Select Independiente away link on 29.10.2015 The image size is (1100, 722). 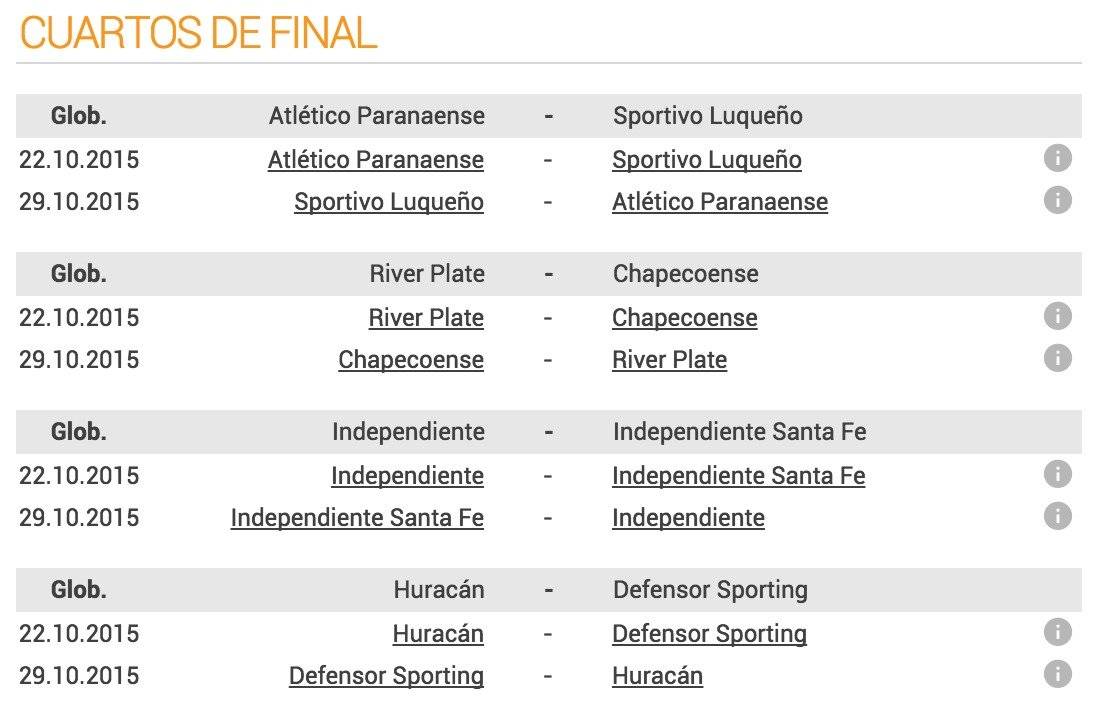688,518
